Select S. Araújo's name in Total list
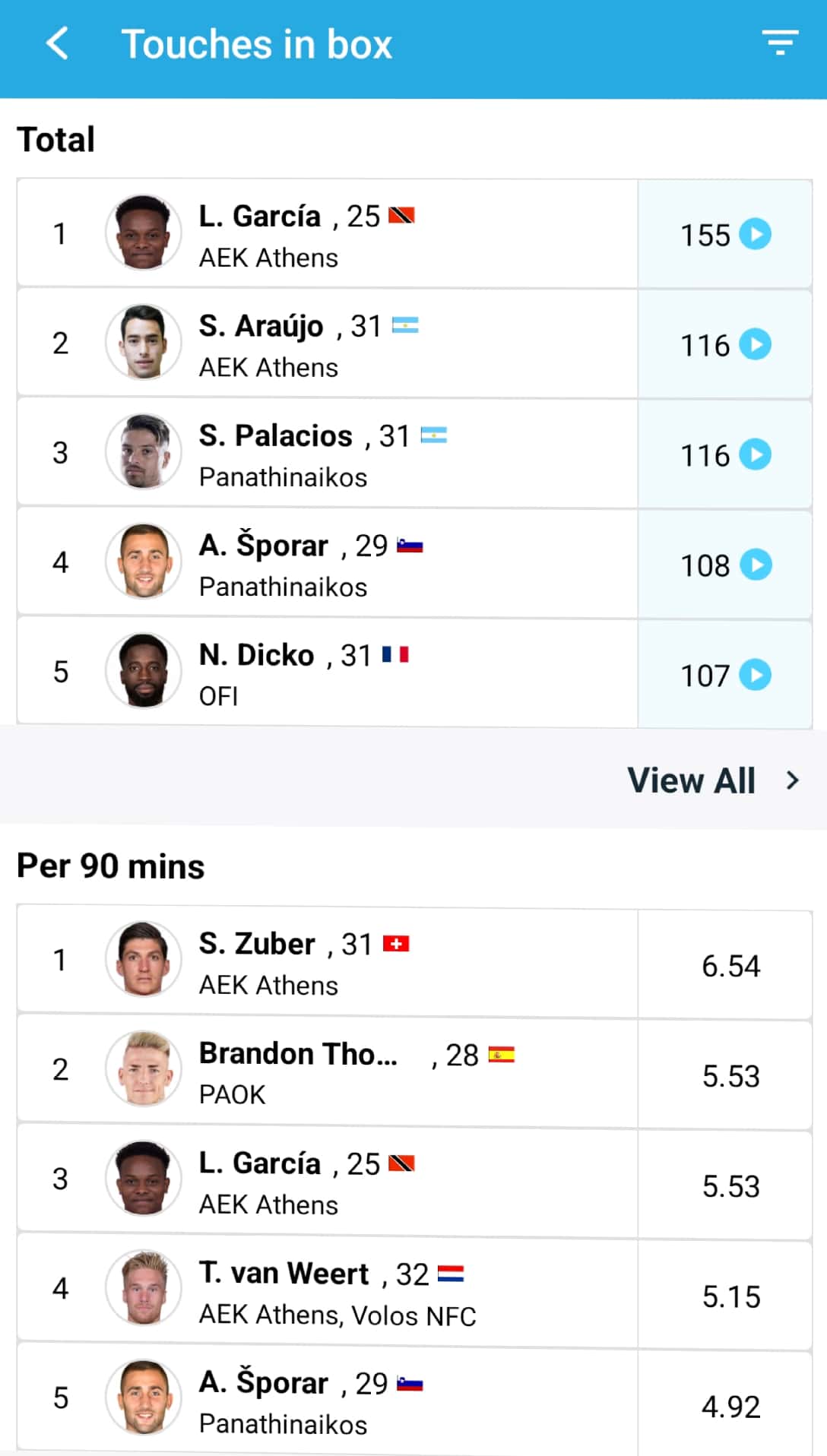Image resolution: width=827 pixels, height=1456 pixels. [261, 326]
